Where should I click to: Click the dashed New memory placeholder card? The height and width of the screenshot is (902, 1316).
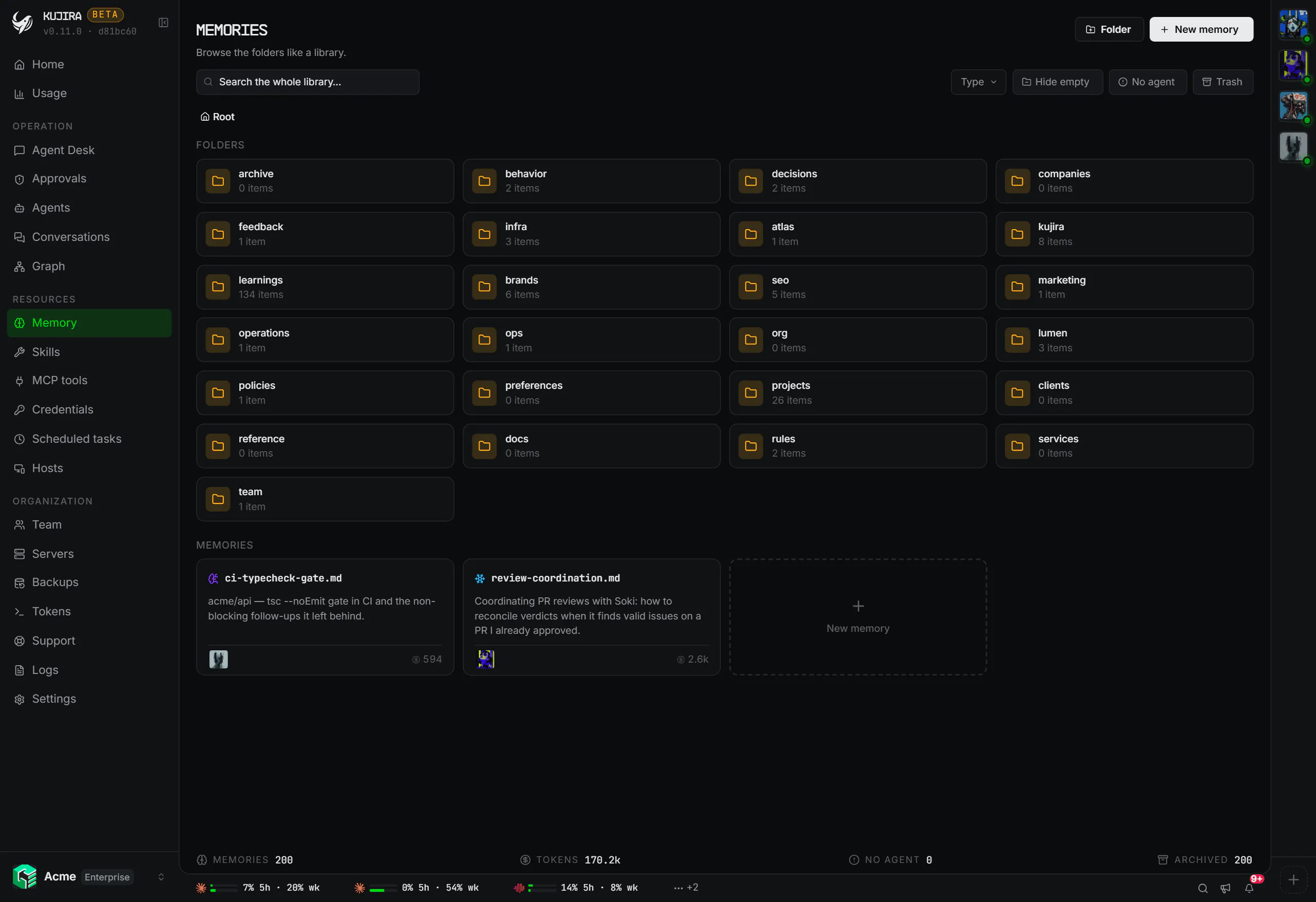pyautogui.click(x=858, y=617)
